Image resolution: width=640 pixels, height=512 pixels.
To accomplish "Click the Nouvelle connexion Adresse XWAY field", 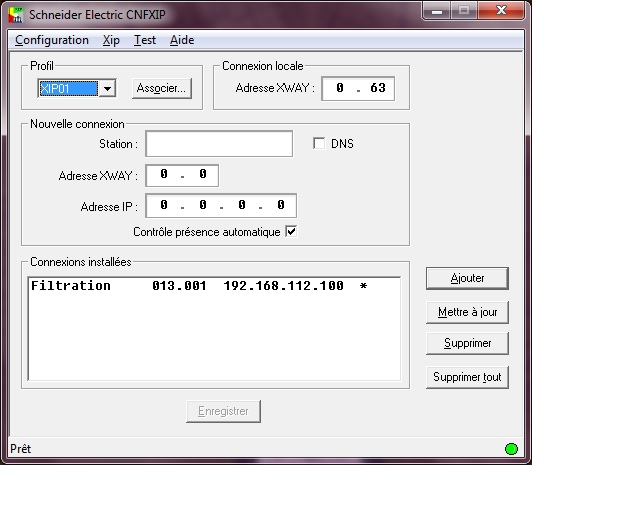I will [182, 176].
